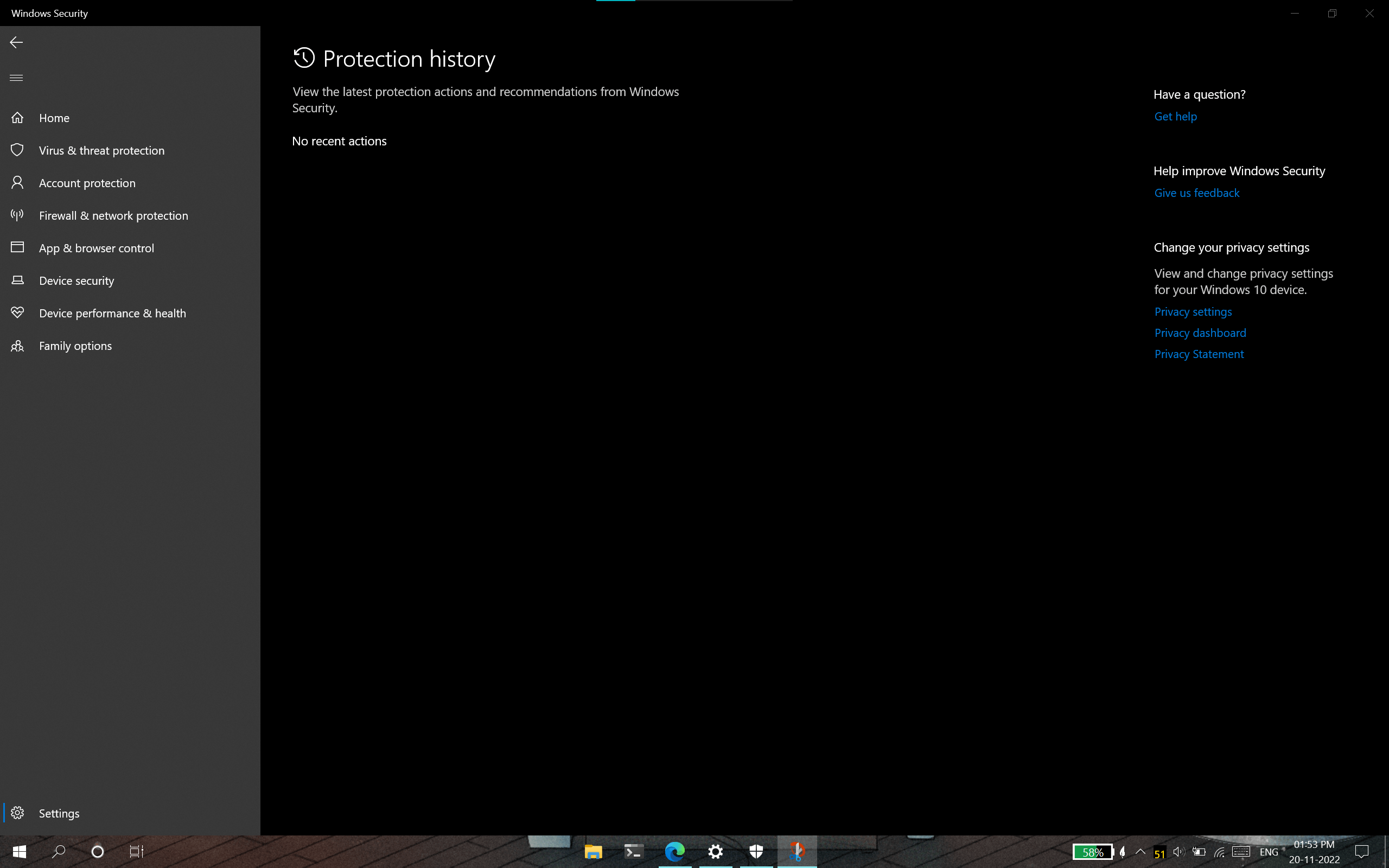Click the Home house icon
Screen dimensions: 1389x868
point(17,118)
